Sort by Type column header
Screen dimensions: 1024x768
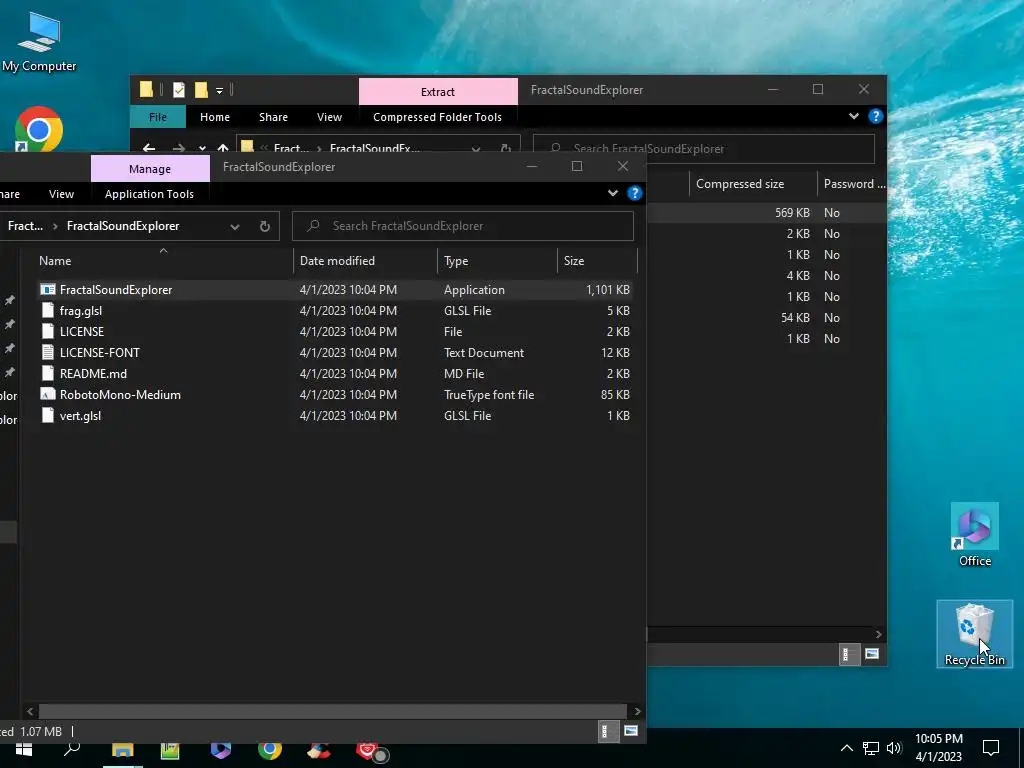point(497,261)
